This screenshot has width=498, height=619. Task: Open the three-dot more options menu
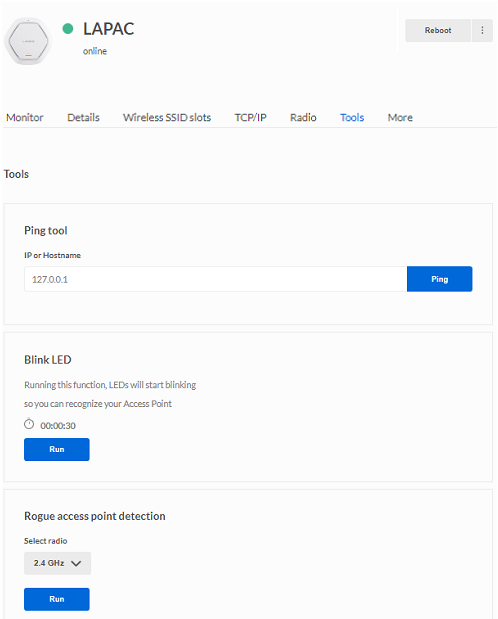482,30
